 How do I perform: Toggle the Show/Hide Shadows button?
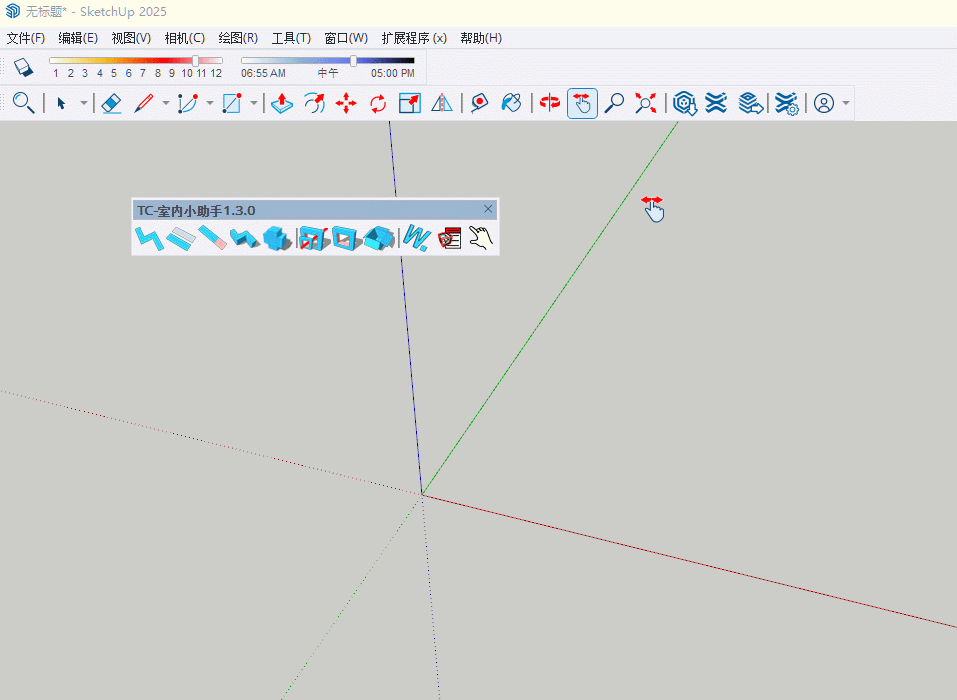coord(23,67)
